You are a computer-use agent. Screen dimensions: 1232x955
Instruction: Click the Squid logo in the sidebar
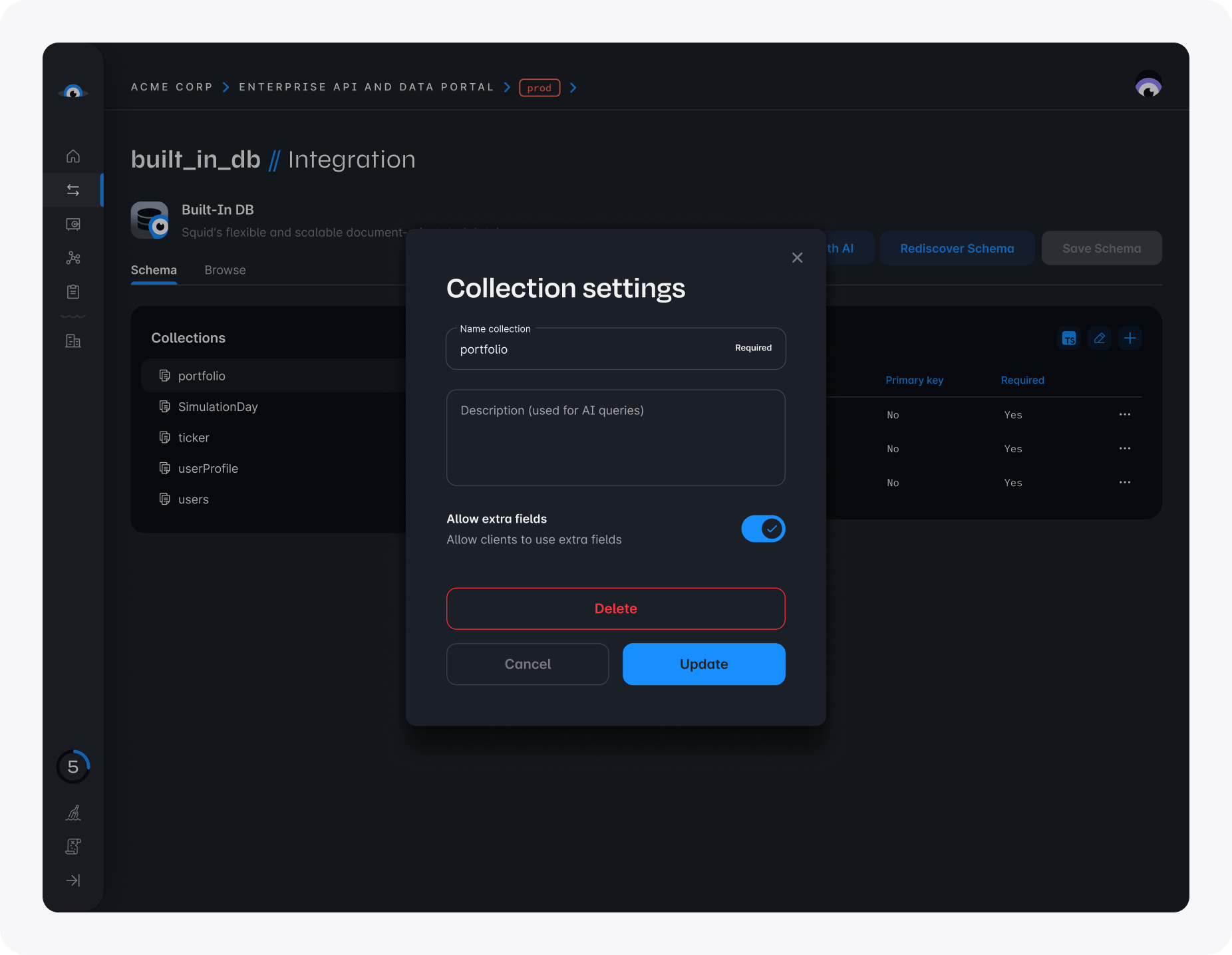click(x=73, y=92)
